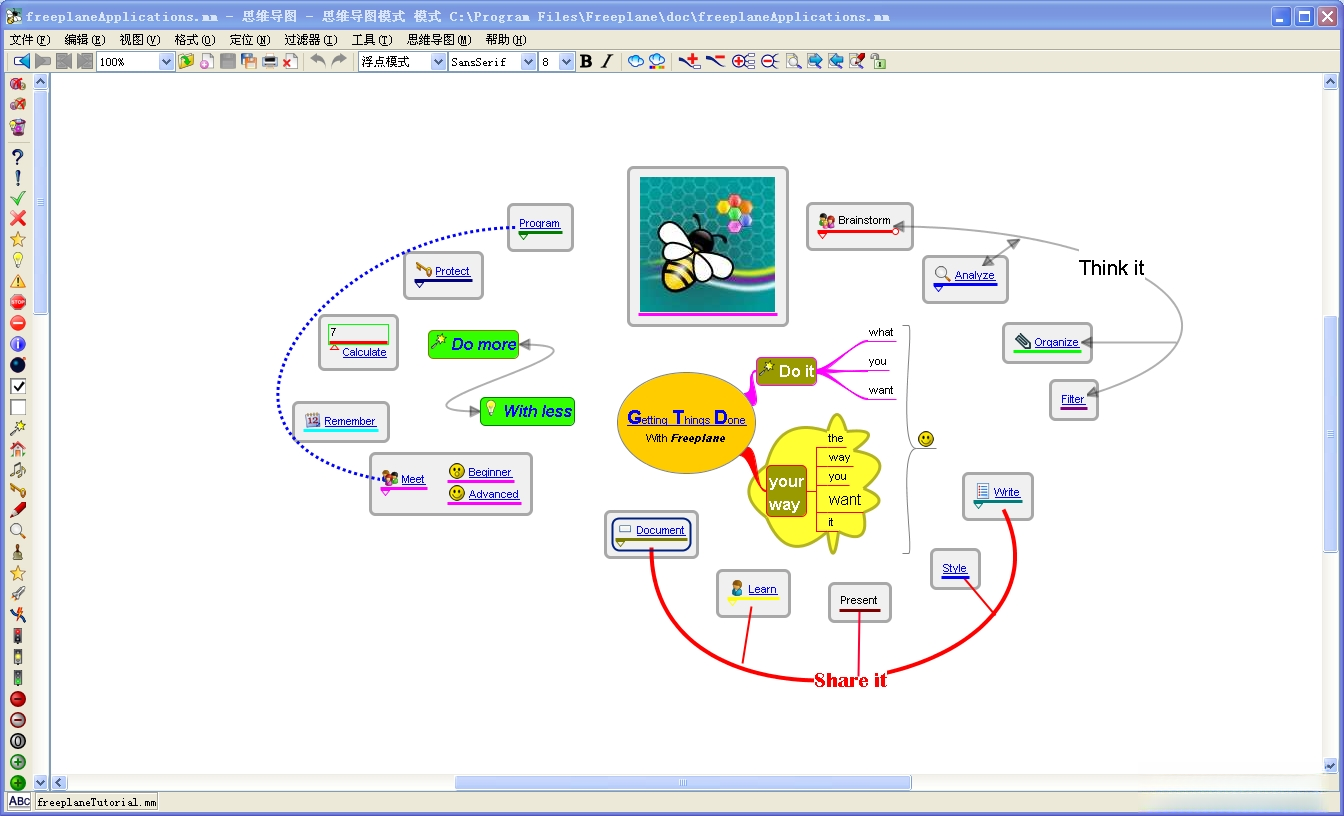1344x816 pixels.
Task: Open the 编辑 menu
Action: [x=84, y=40]
